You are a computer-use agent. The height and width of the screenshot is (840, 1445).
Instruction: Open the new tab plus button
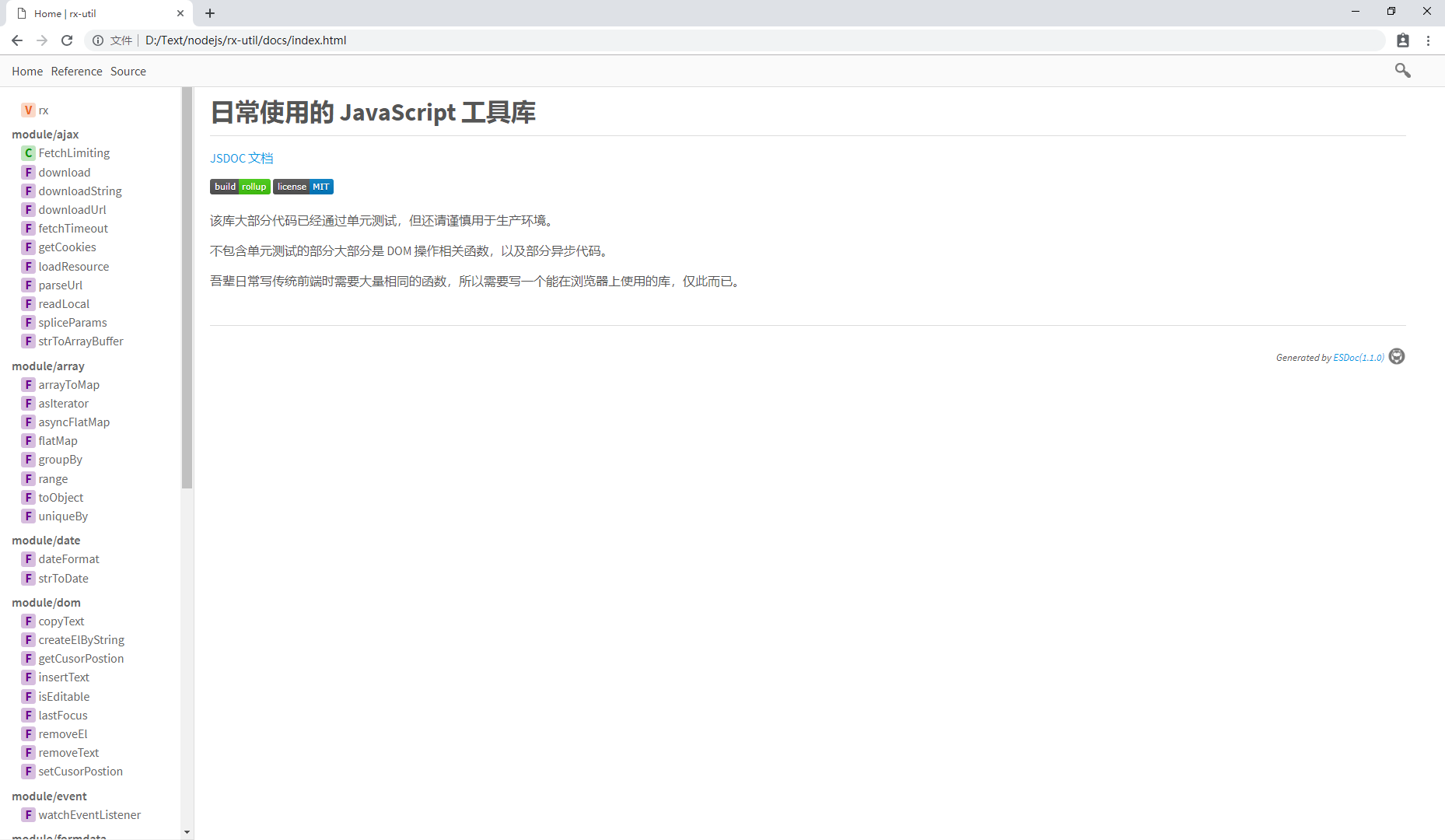click(210, 13)
